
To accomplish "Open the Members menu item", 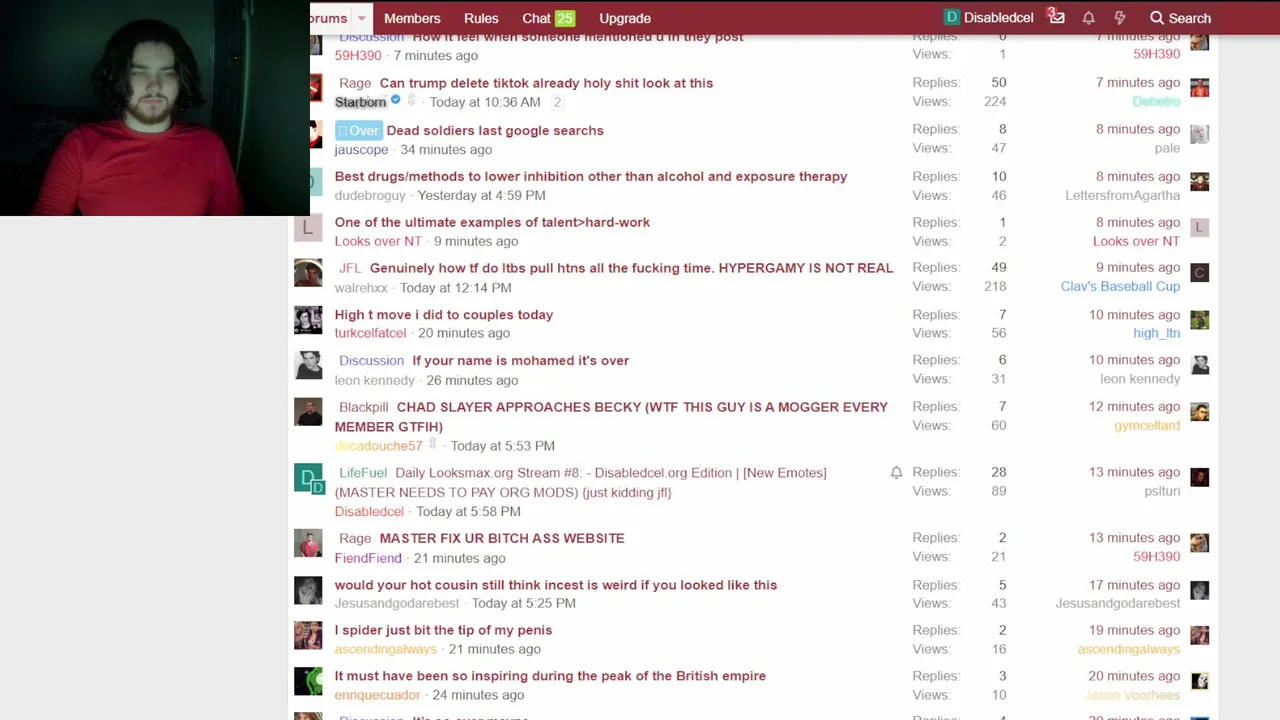I will (x=412, y=18).
